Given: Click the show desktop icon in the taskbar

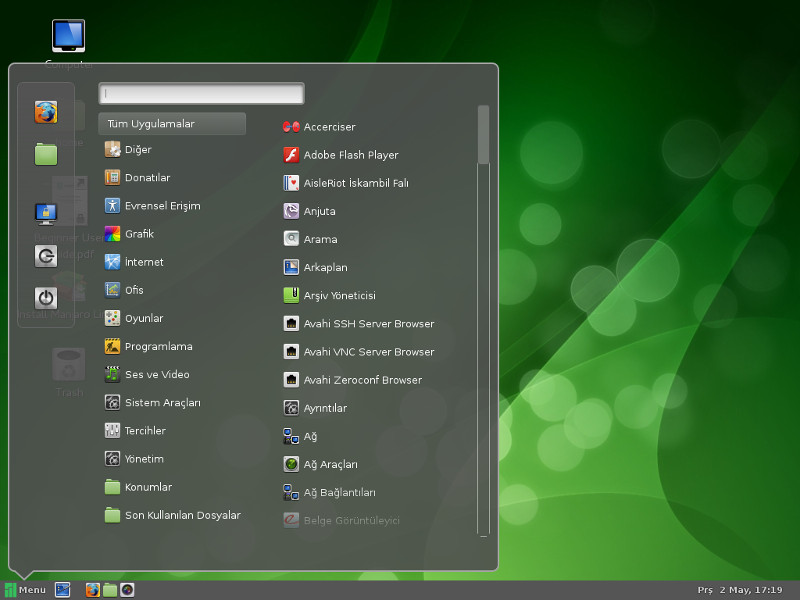Looking at the screenshot, I should (62, 590).
